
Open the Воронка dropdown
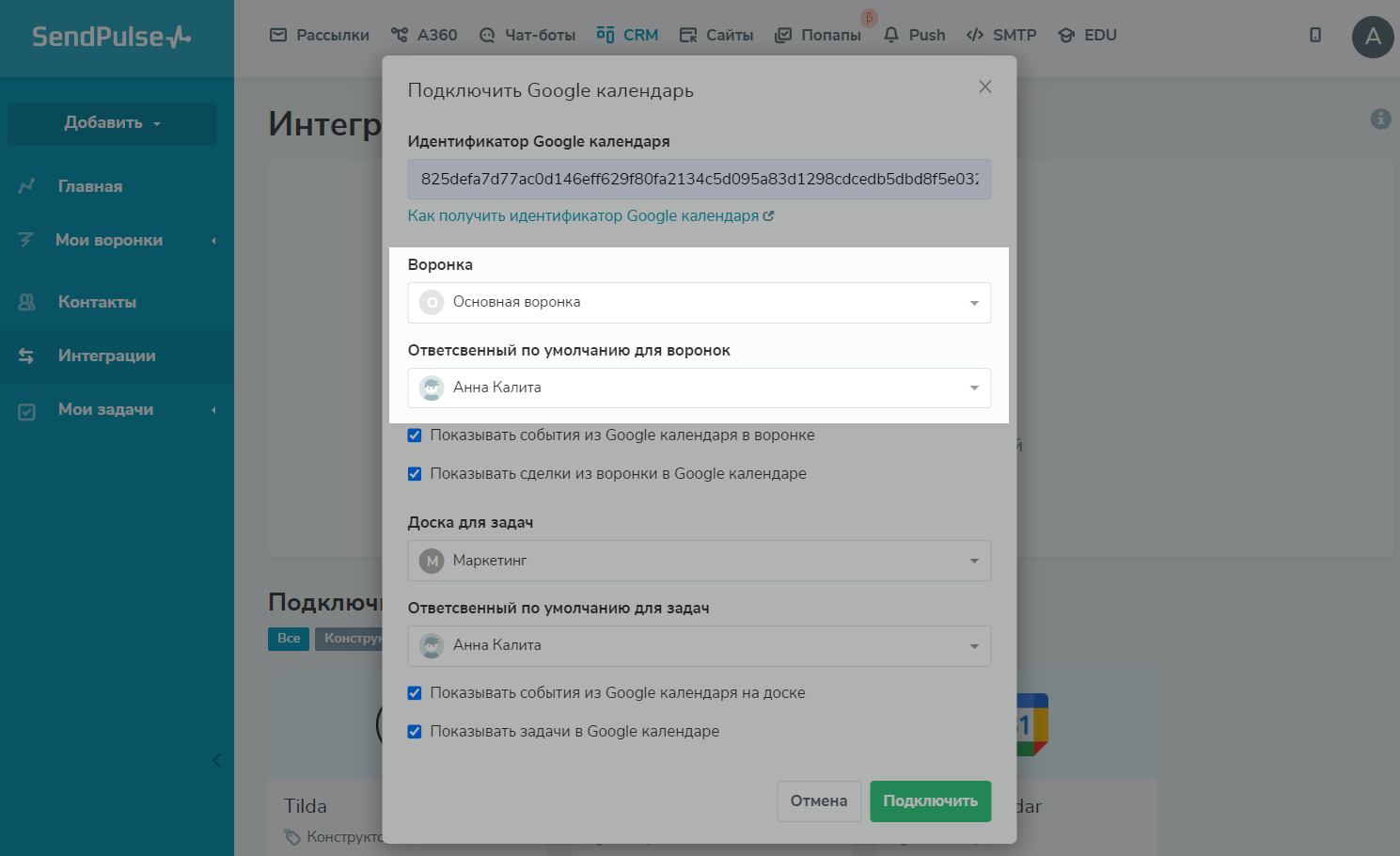tap(699, 303)
